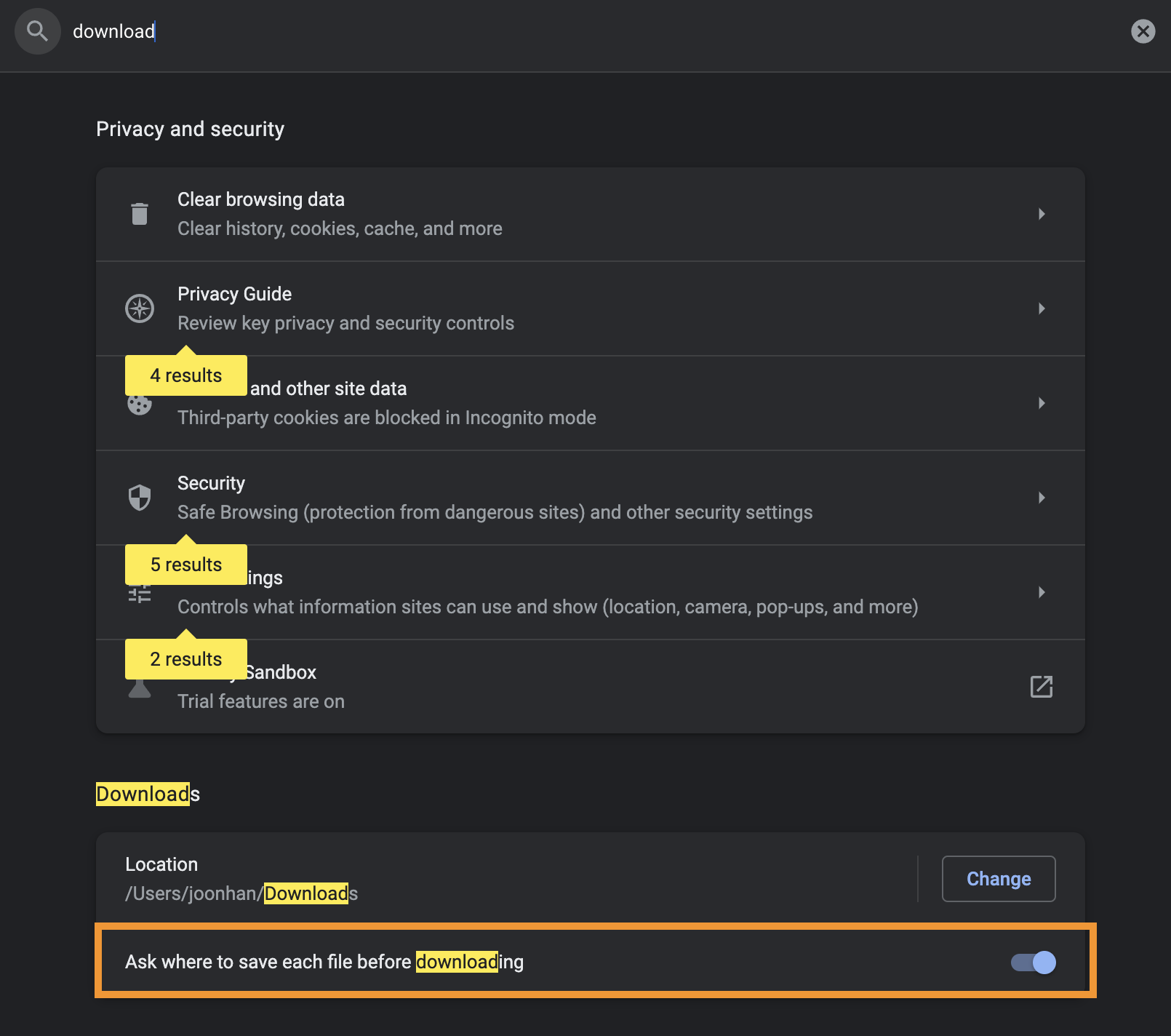Click the trash icon for Clear browsing data
The height and width of the screenshot is (1036, 1171).
tap(140, 214)
